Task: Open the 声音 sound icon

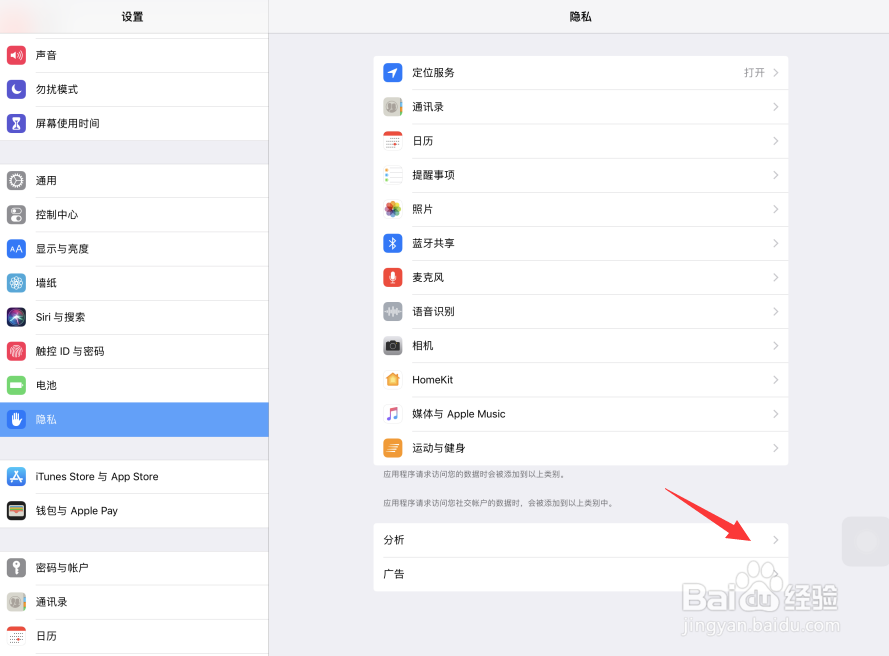Action: [x=16, y=55]
